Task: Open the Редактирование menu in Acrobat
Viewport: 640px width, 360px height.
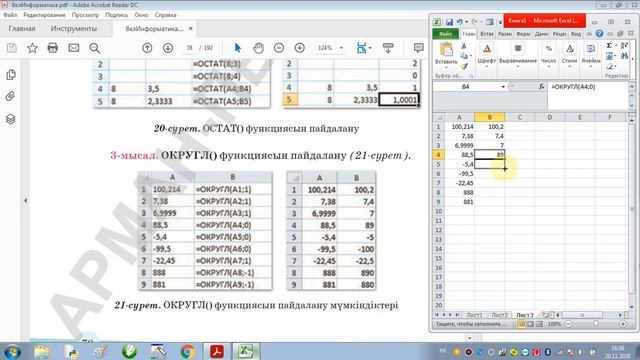Action: (x=44, y=15)
